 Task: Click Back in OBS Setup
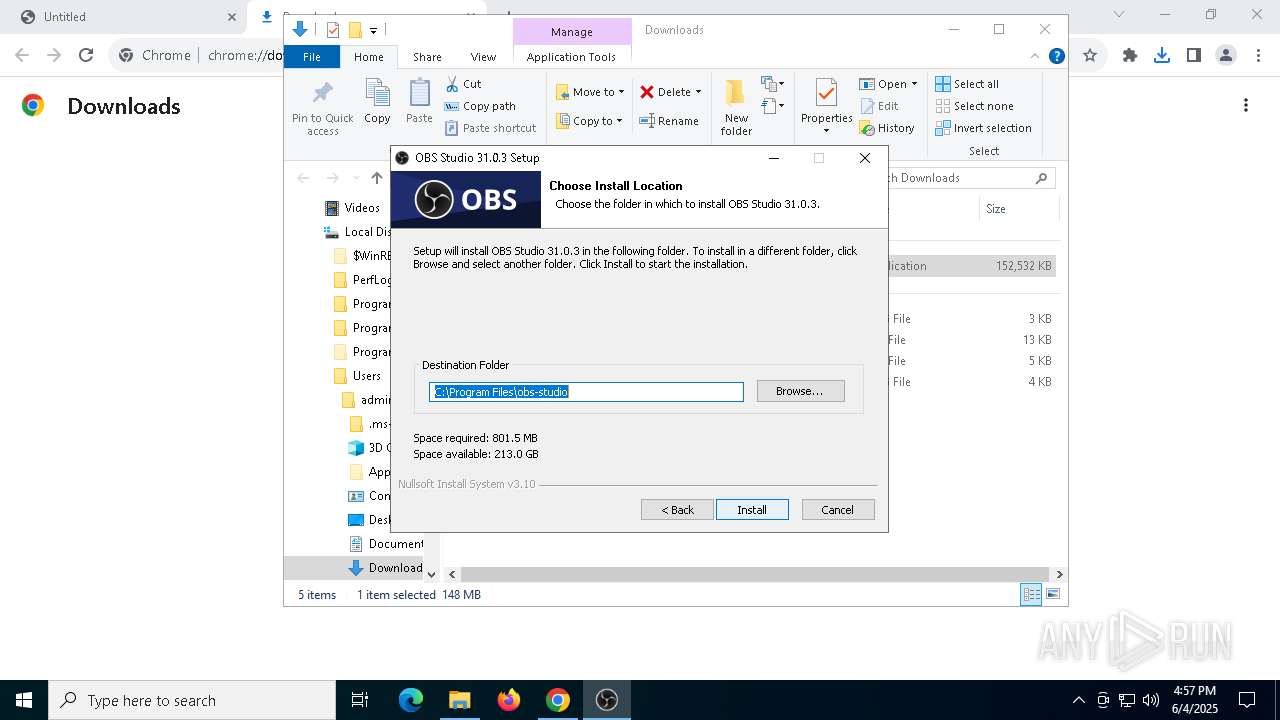[x=677, y=510]
